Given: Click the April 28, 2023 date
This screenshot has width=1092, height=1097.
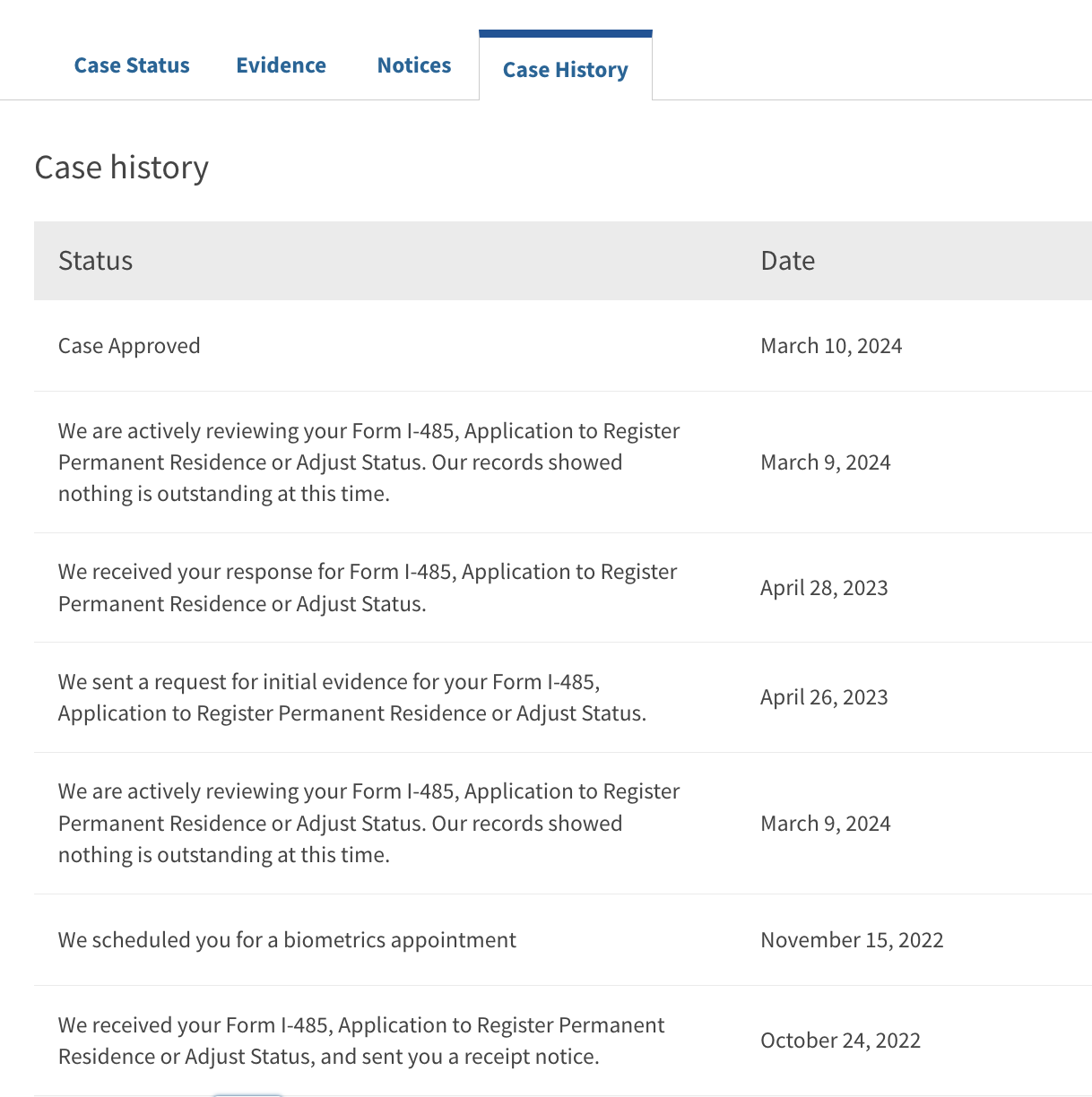Looking at the screenshot, I should click(x=824, y=588).
